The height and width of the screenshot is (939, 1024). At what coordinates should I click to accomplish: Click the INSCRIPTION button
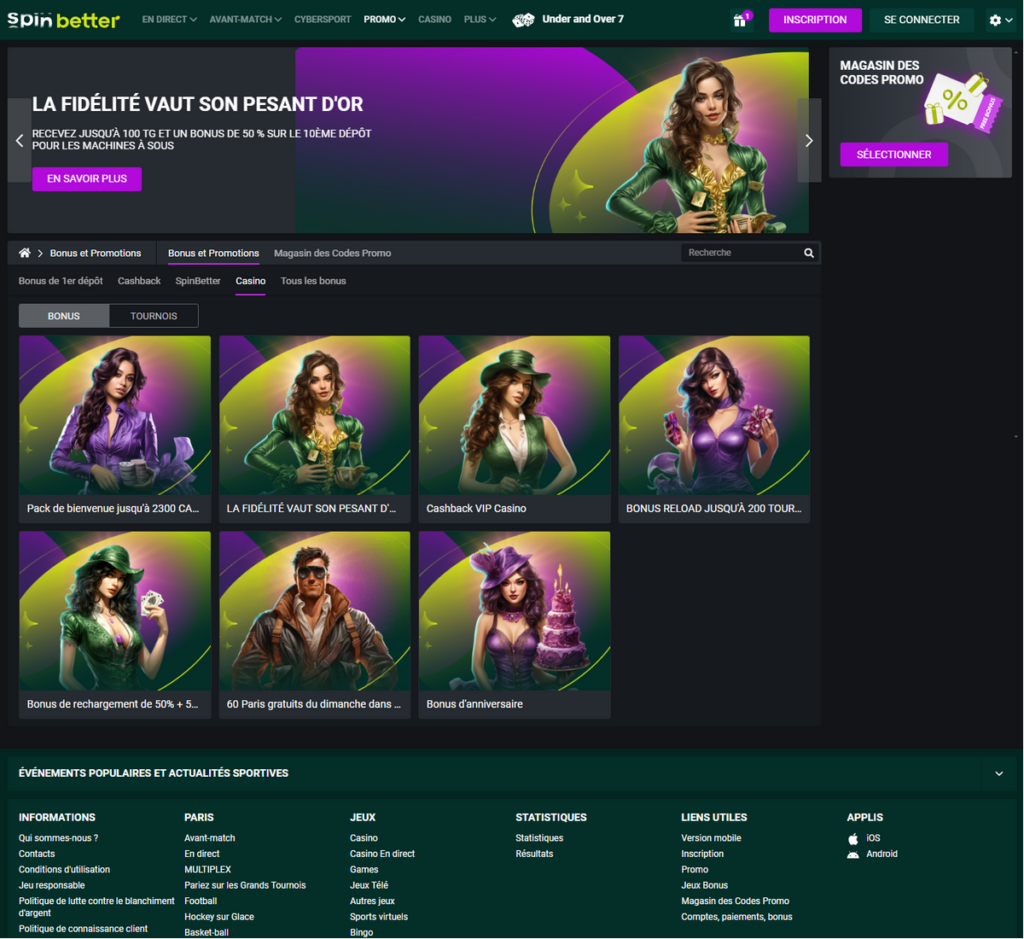pyautogui.click(x=815, y=20)
